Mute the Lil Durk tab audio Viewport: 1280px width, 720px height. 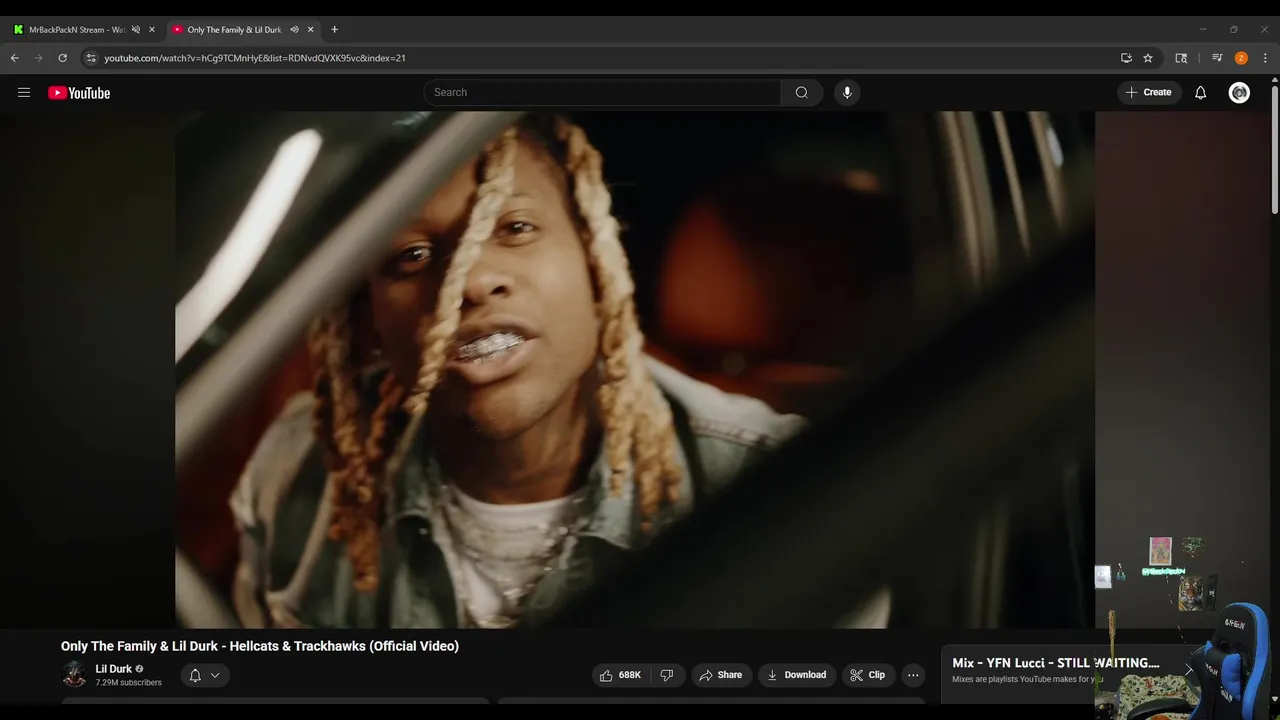294,30
